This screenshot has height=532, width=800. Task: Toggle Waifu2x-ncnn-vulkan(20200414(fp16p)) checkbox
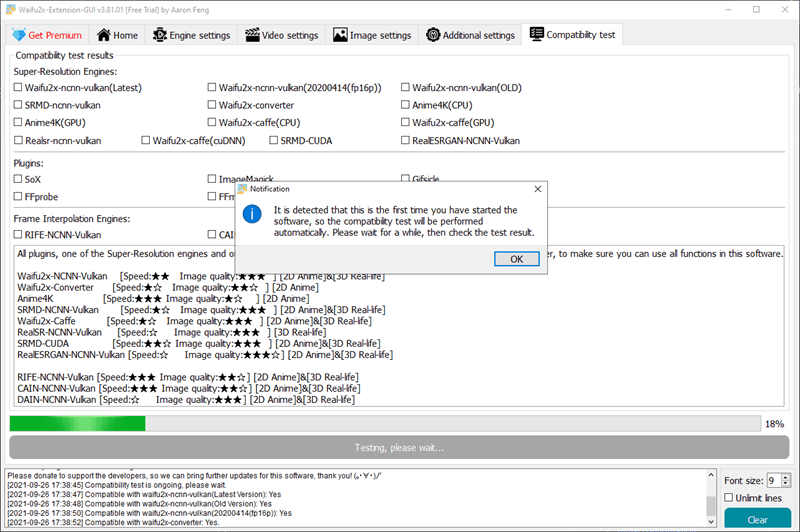tap(212, 87)
